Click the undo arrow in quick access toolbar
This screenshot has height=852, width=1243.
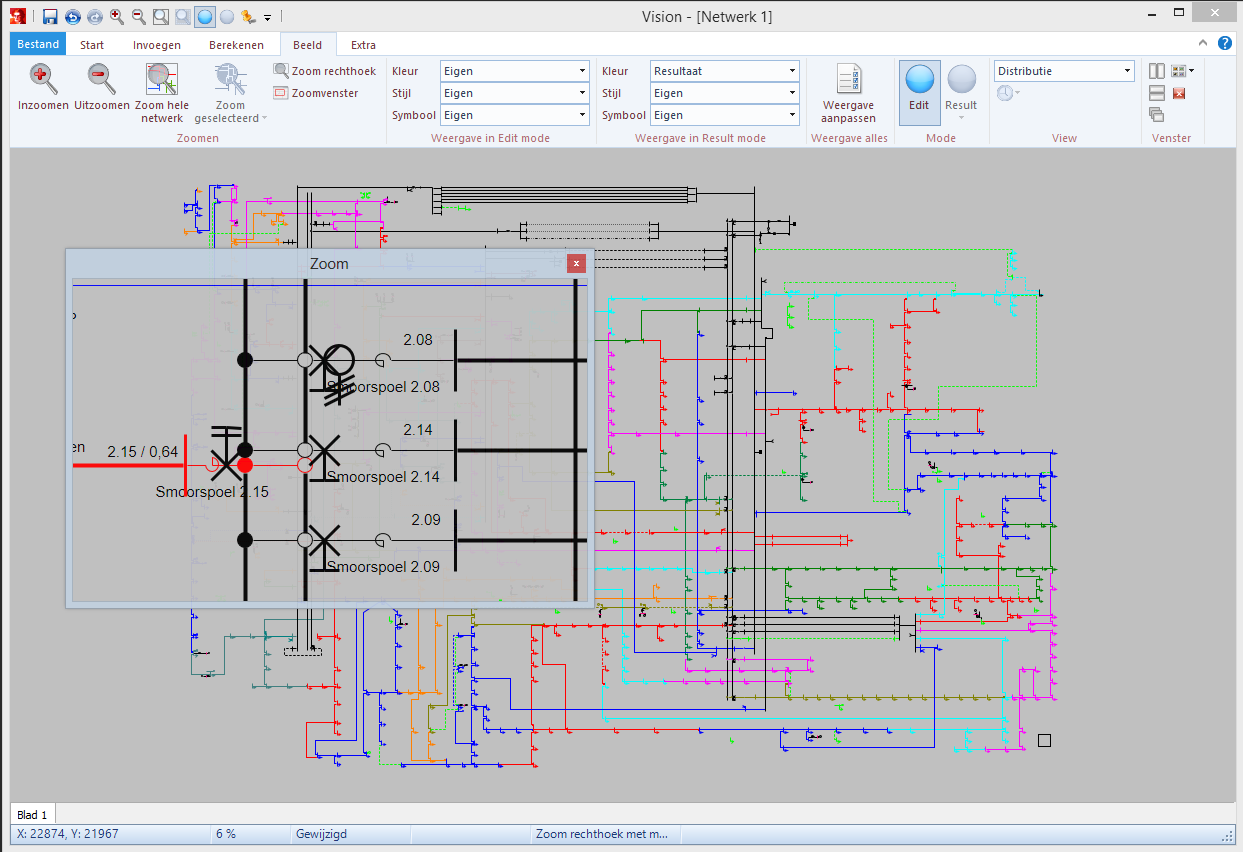[x=73, y=16]
